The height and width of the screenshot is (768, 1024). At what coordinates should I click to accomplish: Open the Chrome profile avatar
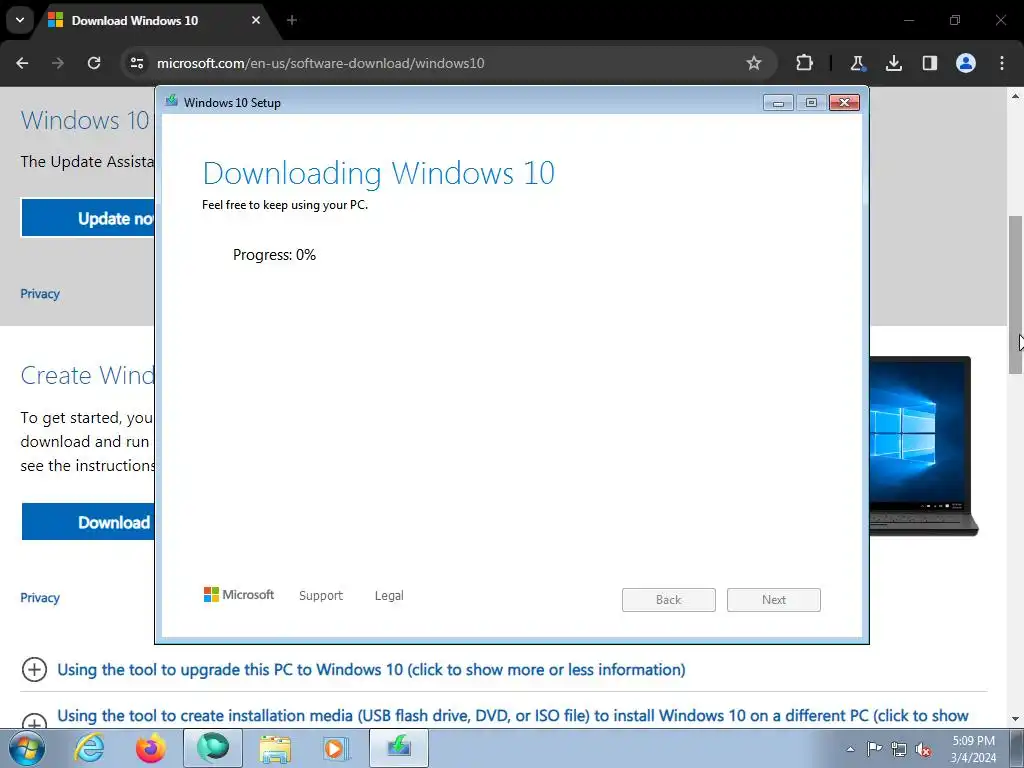coord(966,63)
